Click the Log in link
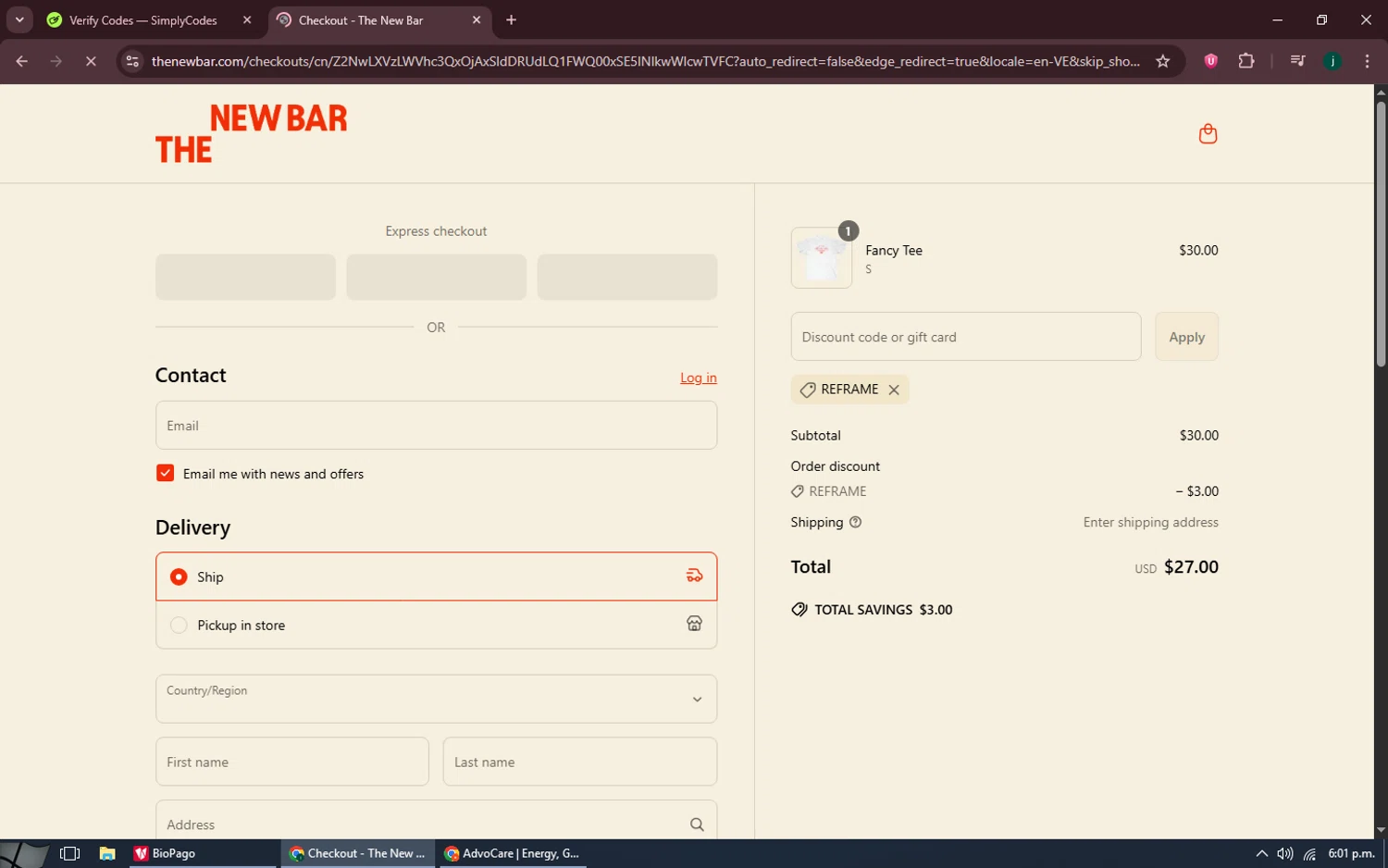1388x868 pixels. [699, 378]
